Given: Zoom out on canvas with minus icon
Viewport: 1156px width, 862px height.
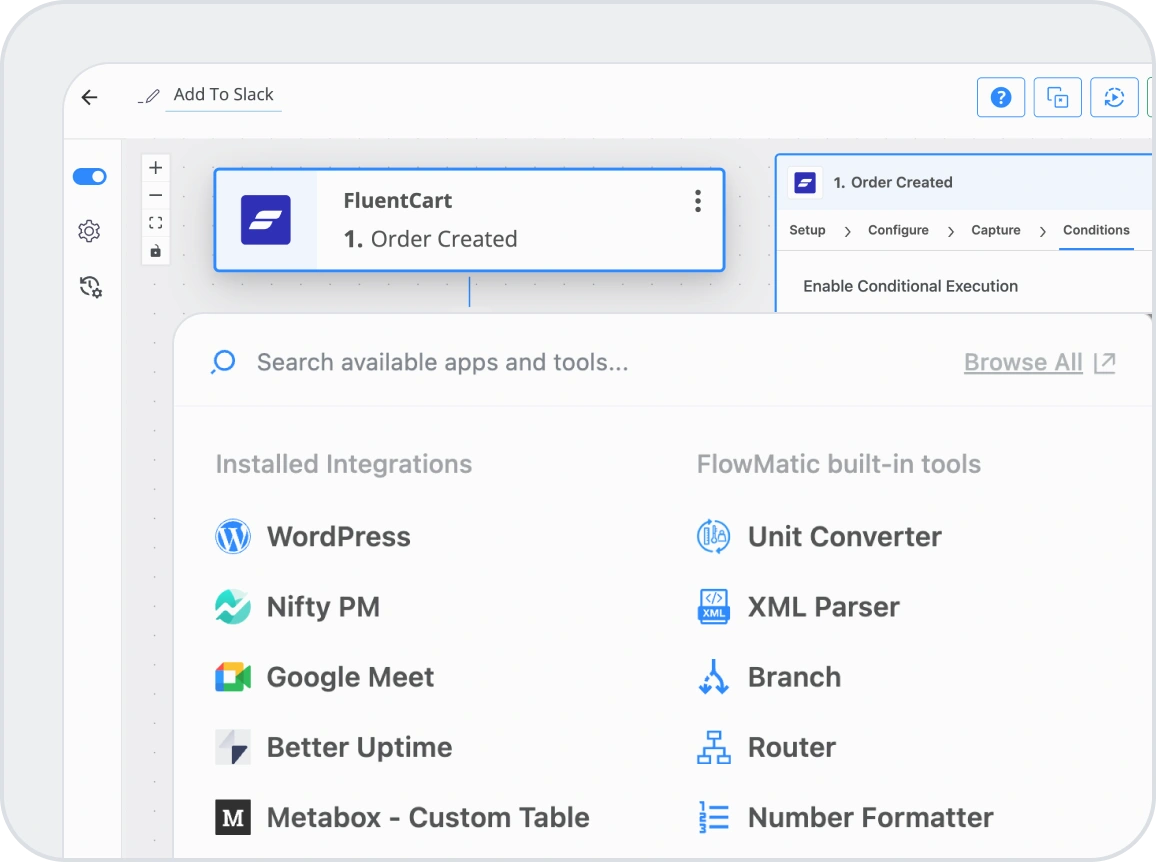Looking at the screenshot, I should pos(155,195).
